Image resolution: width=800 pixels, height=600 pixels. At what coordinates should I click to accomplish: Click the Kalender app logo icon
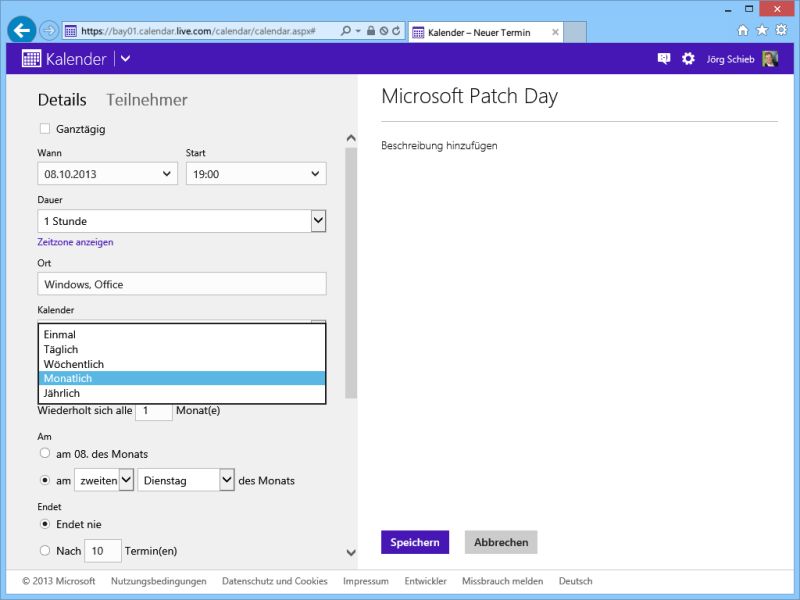pos(31,59)
